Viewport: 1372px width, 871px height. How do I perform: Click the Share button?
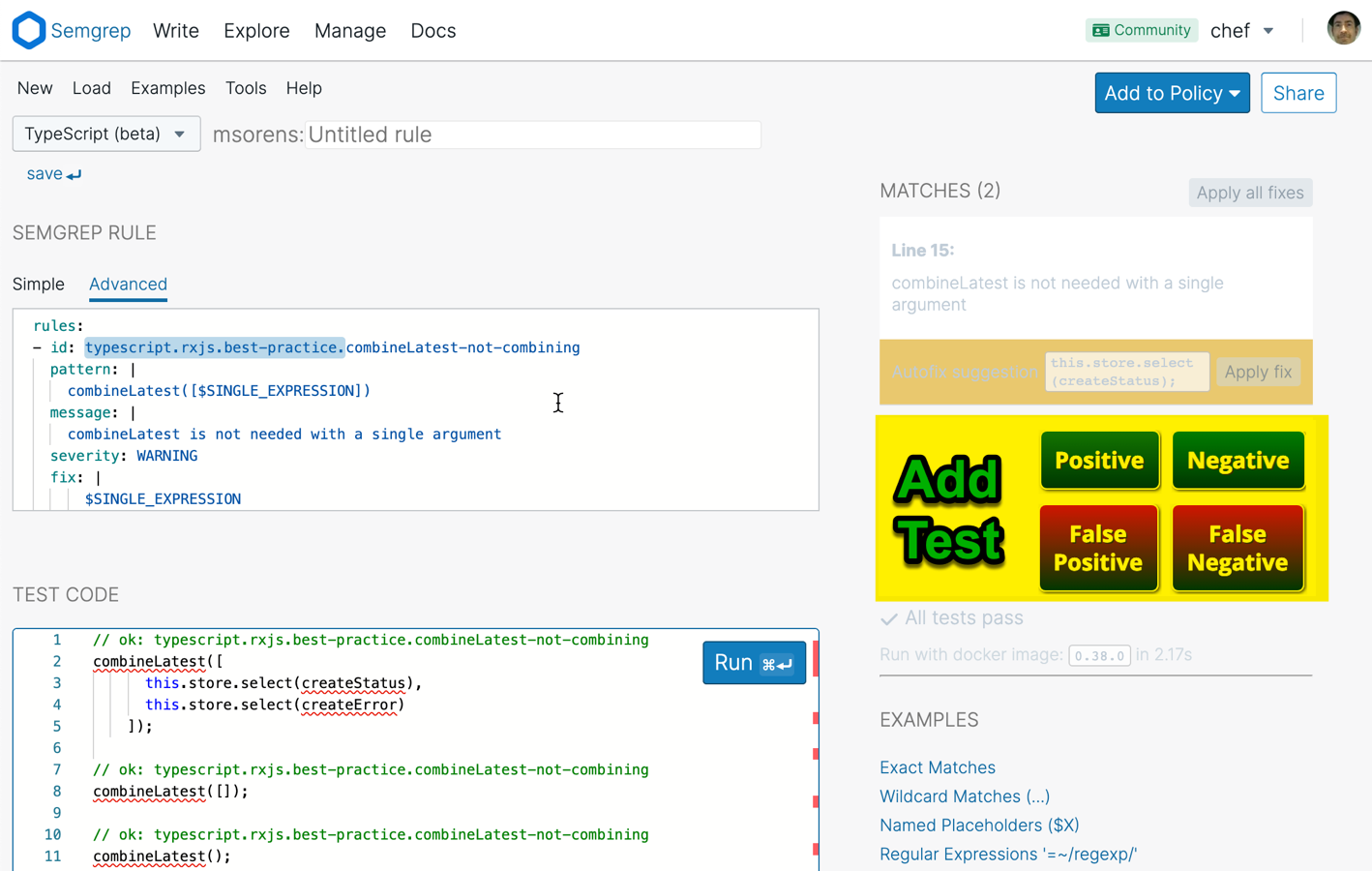[1298, 93]
